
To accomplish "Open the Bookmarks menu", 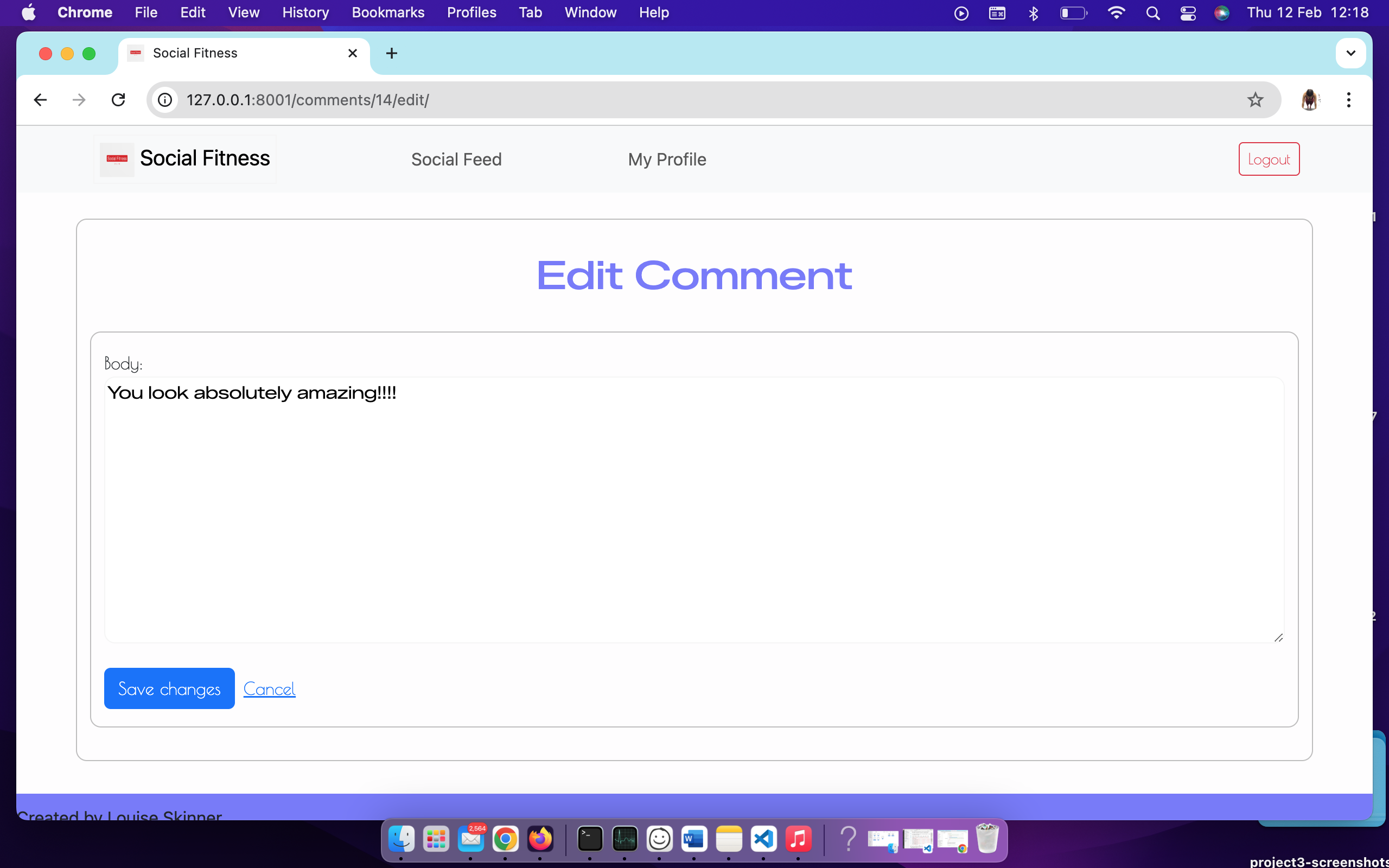I will tap(388, 12).
